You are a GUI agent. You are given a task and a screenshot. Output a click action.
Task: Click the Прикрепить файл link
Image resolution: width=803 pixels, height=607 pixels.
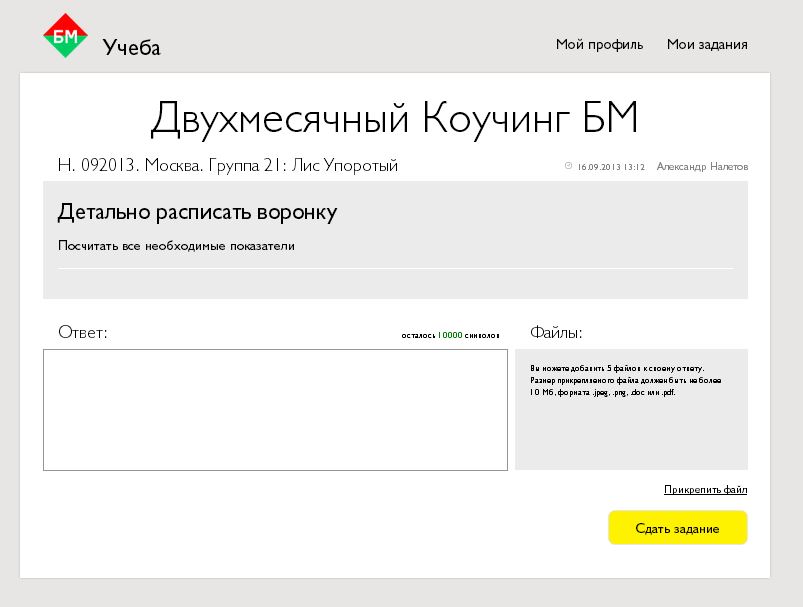pyautogui.click(x=705, y=490)
